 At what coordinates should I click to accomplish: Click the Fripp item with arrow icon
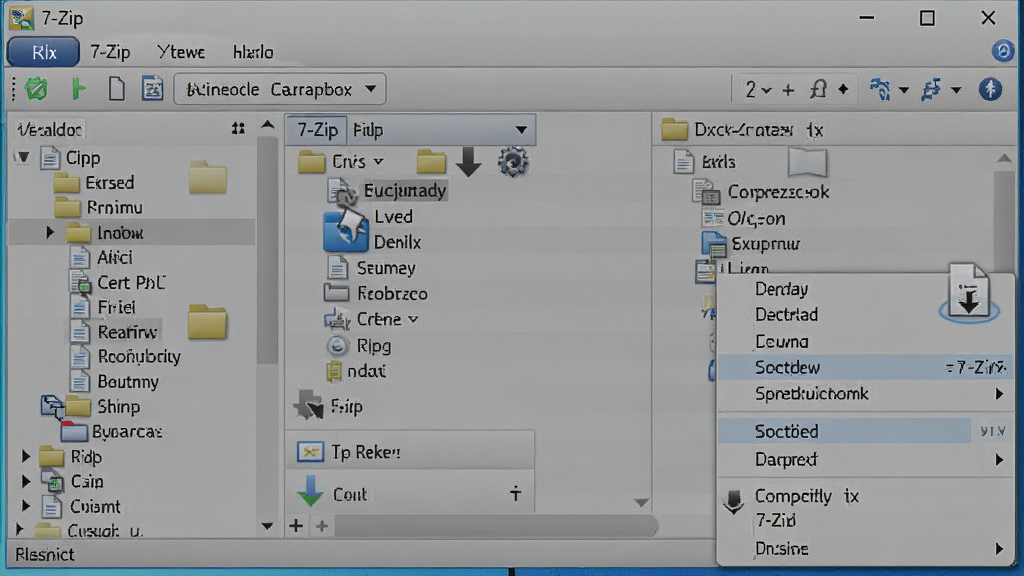click(328, 406)
